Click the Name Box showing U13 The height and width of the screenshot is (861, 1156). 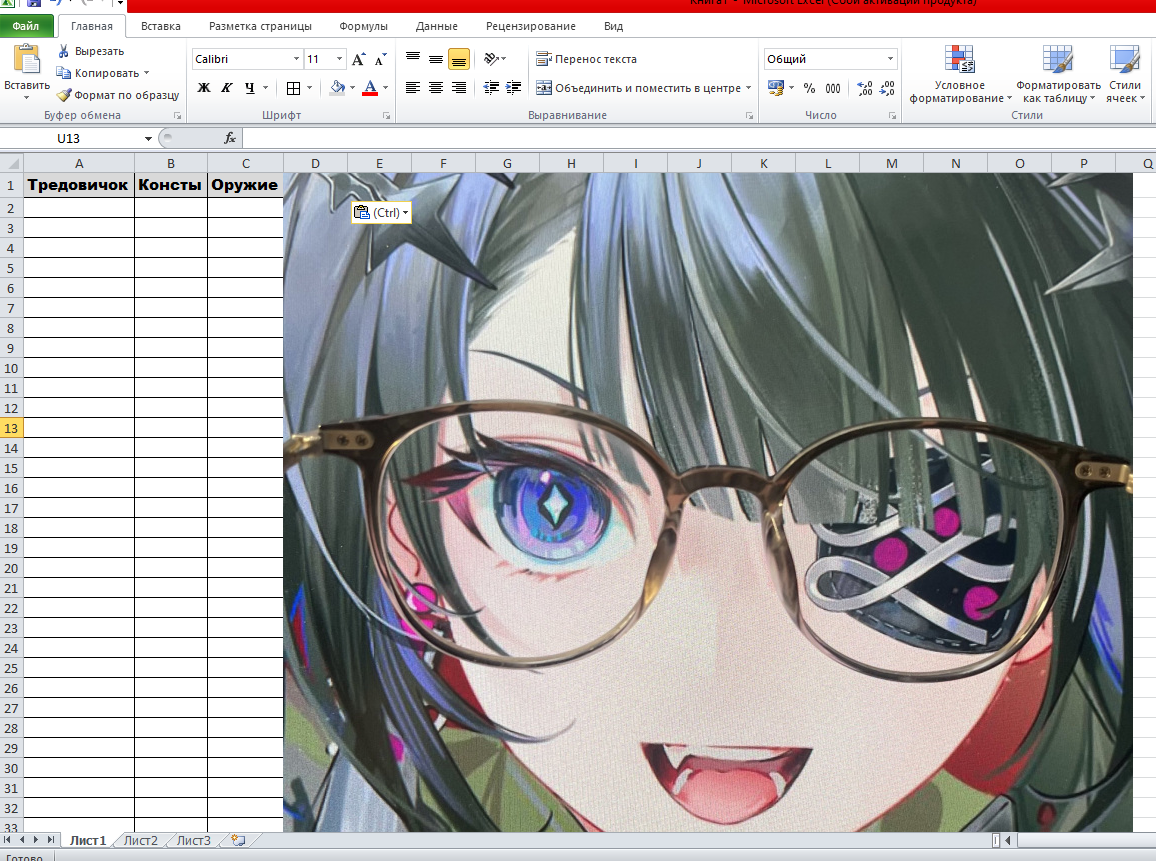click(69, 138)
